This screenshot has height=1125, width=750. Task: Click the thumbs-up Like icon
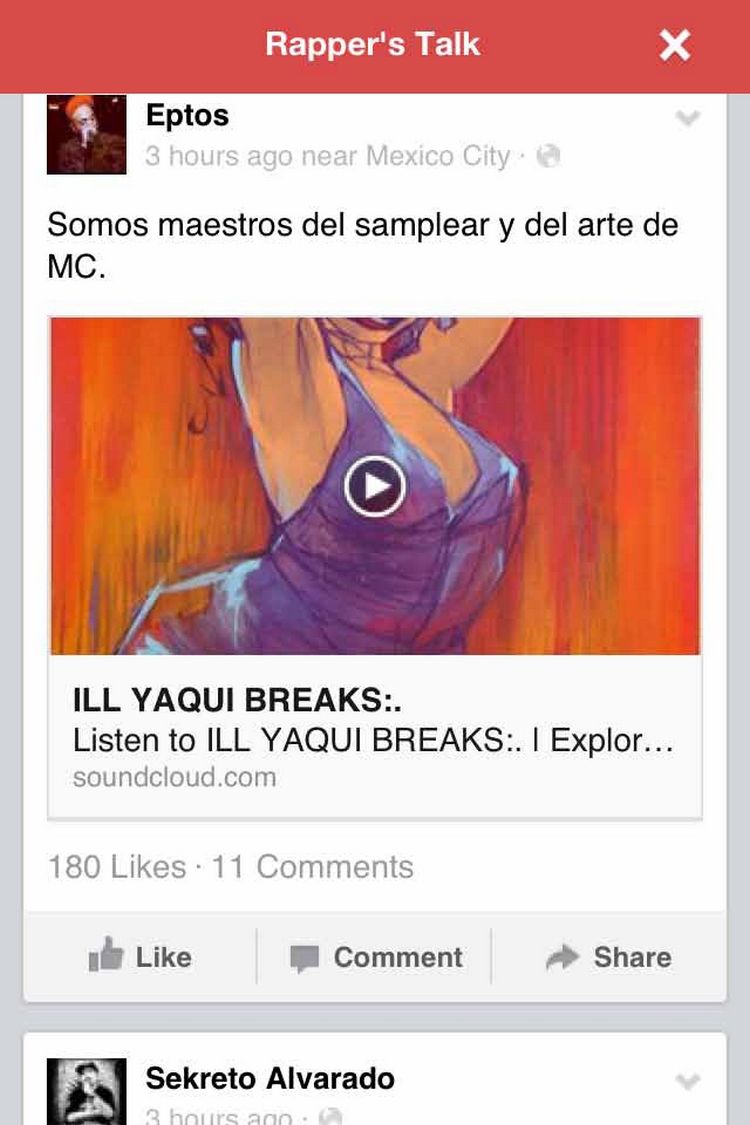tap(106, 955)
